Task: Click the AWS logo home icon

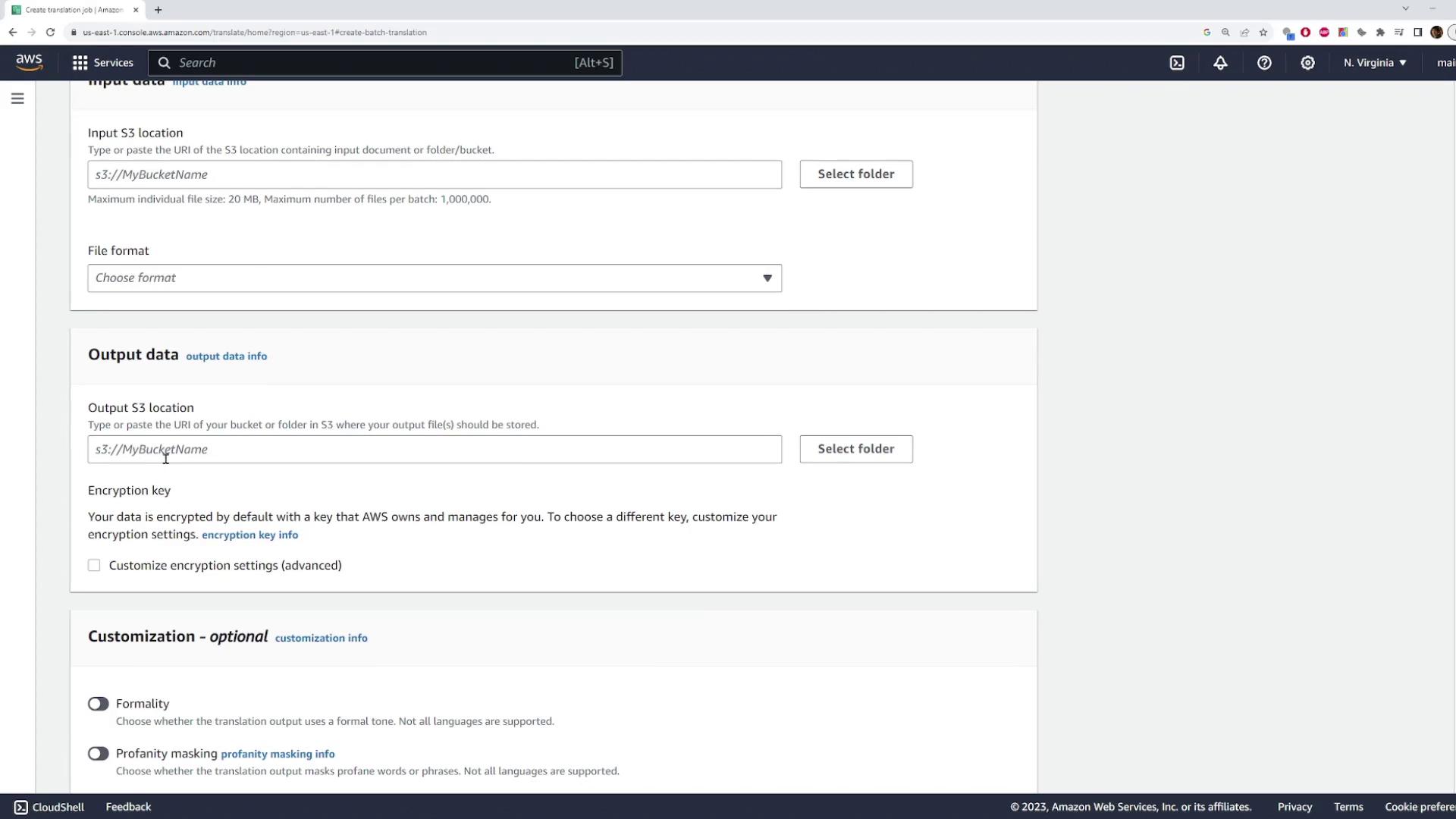Action: (x=29, y=62)
